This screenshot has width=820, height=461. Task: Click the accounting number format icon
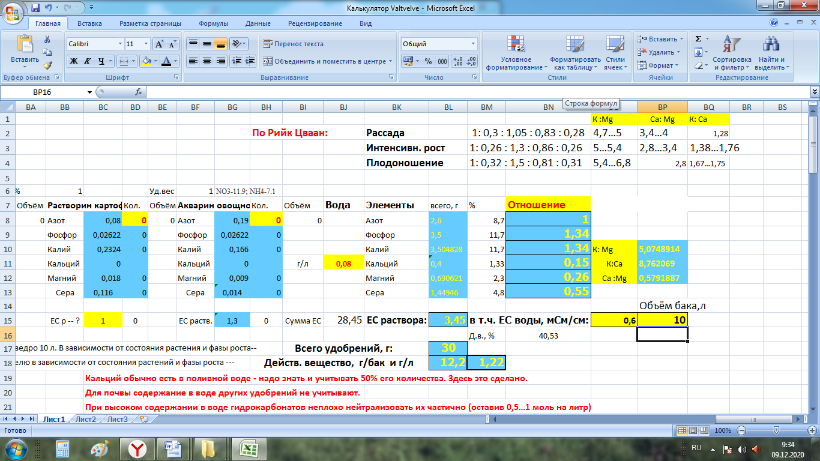pyautogui.click(x=408, y=61)
